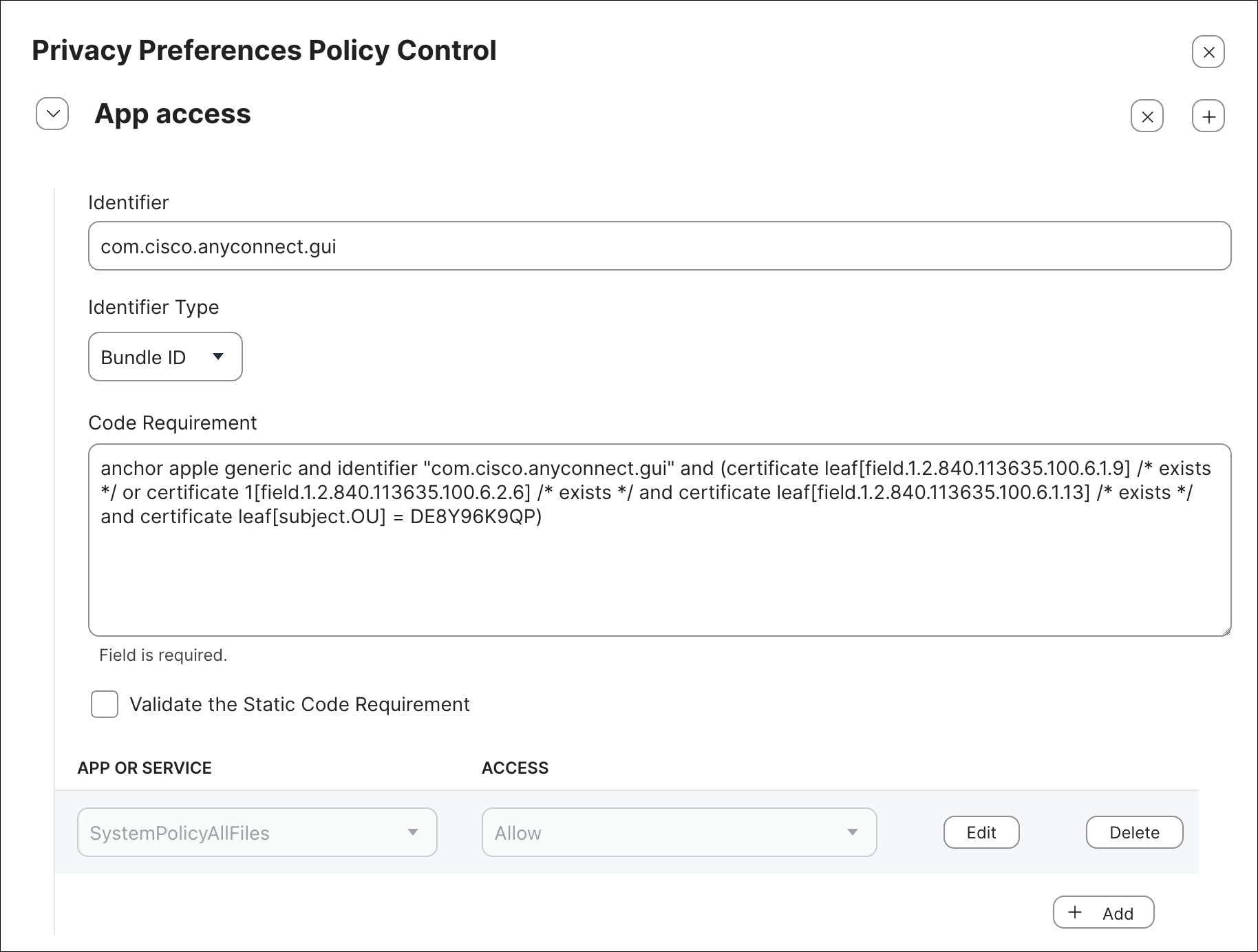The height and width of the screenshot is (952, 1258).
Task: Click the ACCESS column header
Action: pyautogui.click(x=515, y=768)
